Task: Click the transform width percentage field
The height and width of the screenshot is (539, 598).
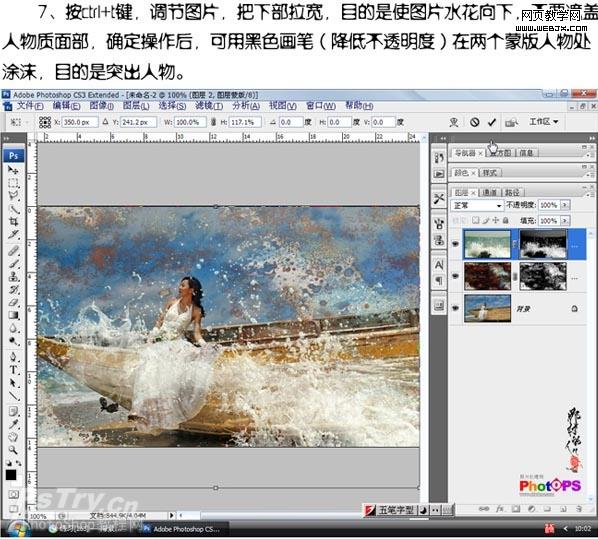Action: [x=190, y=122]
